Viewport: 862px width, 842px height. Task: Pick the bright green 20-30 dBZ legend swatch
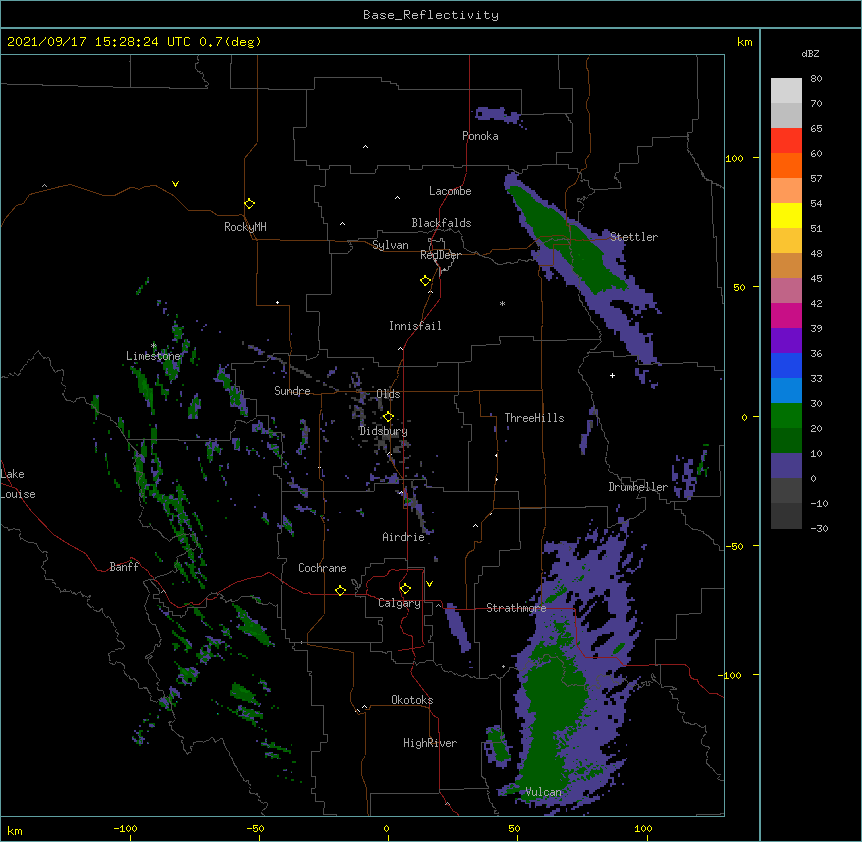click(x=786, y=416)
